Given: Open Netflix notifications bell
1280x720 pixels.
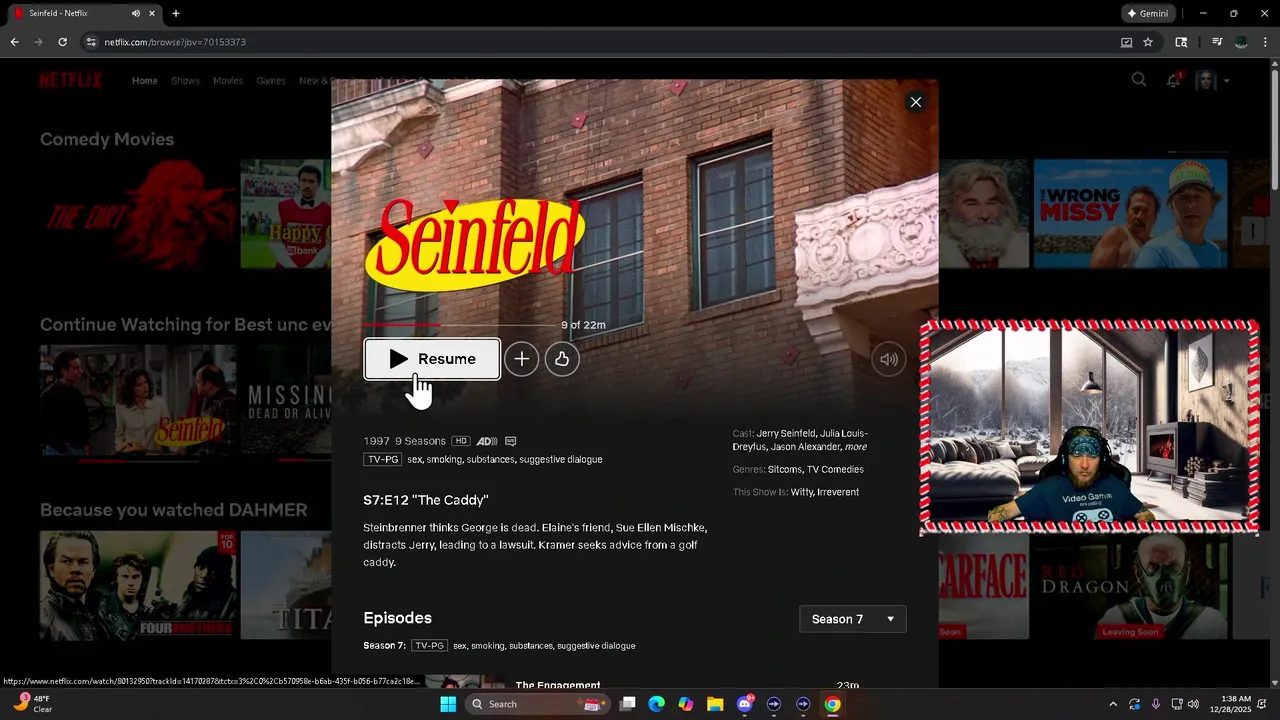Looking at the screenshot, I should tap(1174, 80).
